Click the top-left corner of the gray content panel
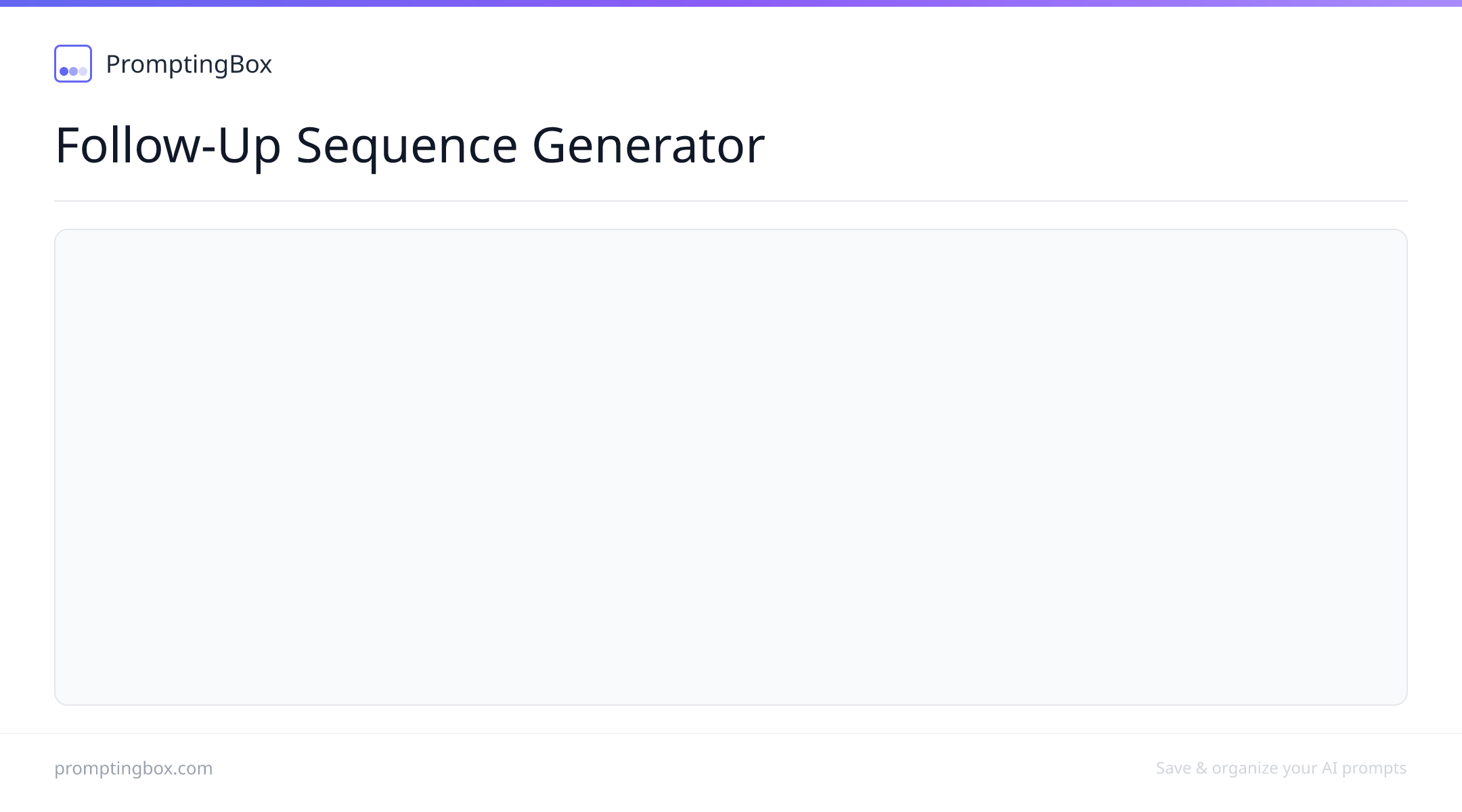 65,240
